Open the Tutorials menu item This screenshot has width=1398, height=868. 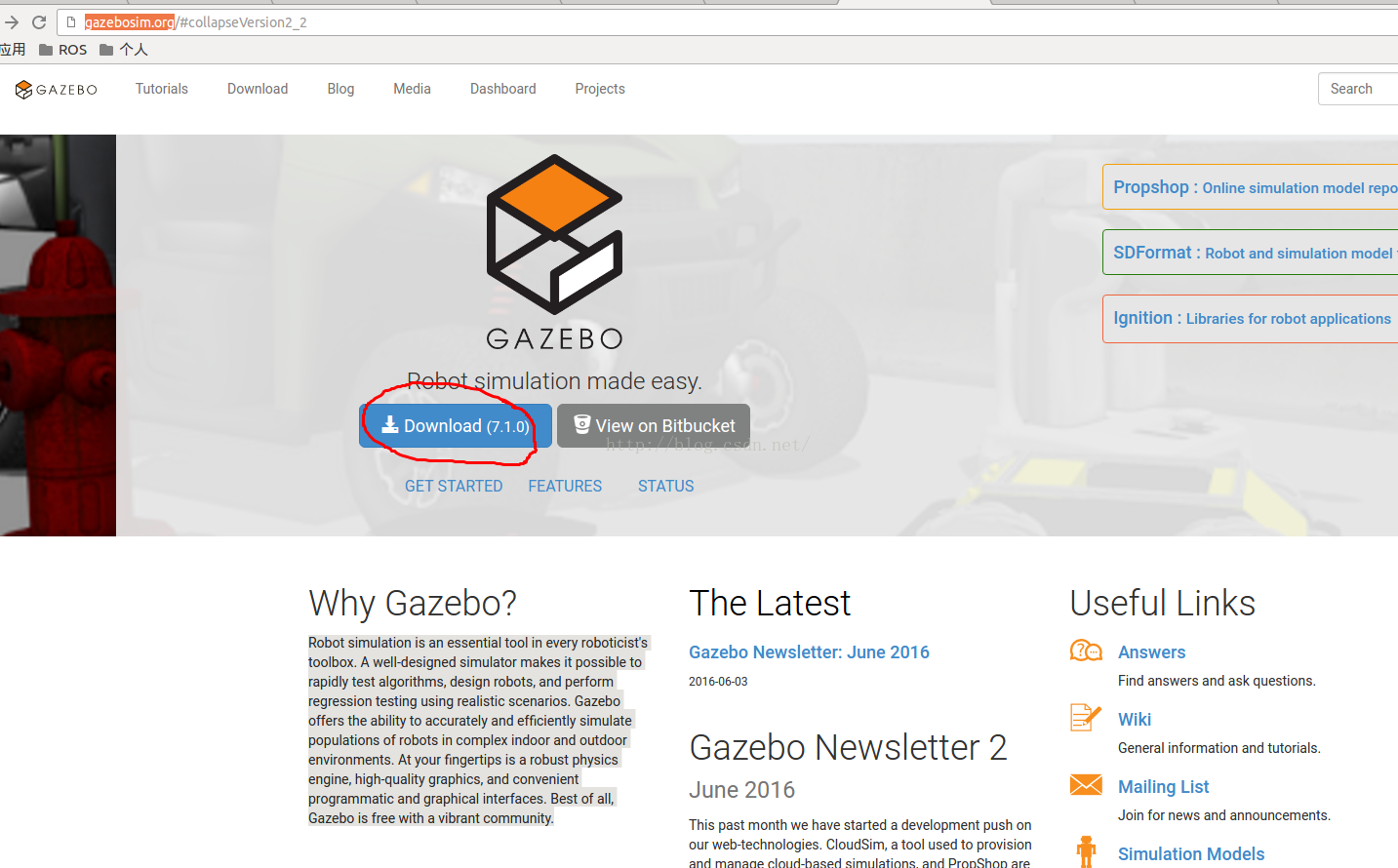pos(162,89)
